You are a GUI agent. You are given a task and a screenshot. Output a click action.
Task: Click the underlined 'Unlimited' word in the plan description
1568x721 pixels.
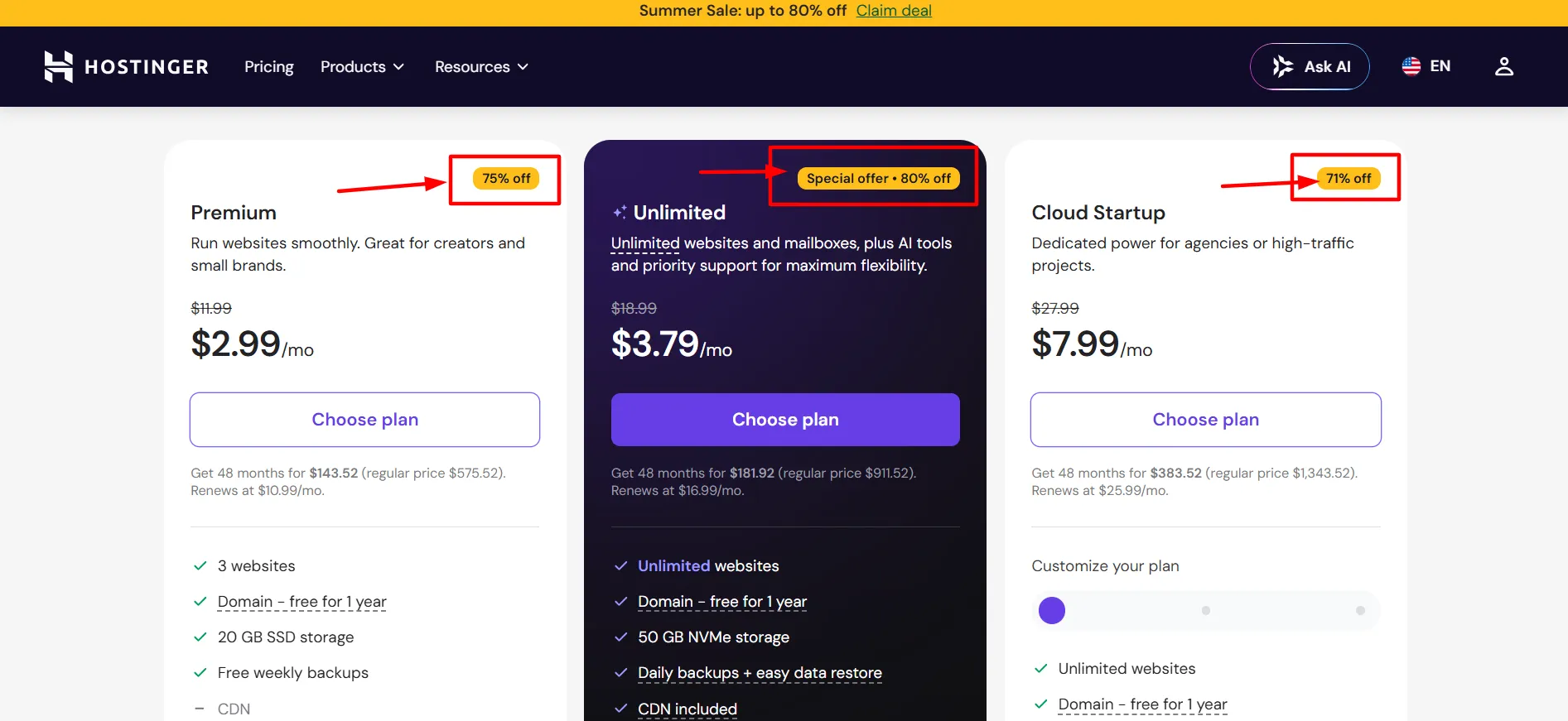click(x=645, y=243)
